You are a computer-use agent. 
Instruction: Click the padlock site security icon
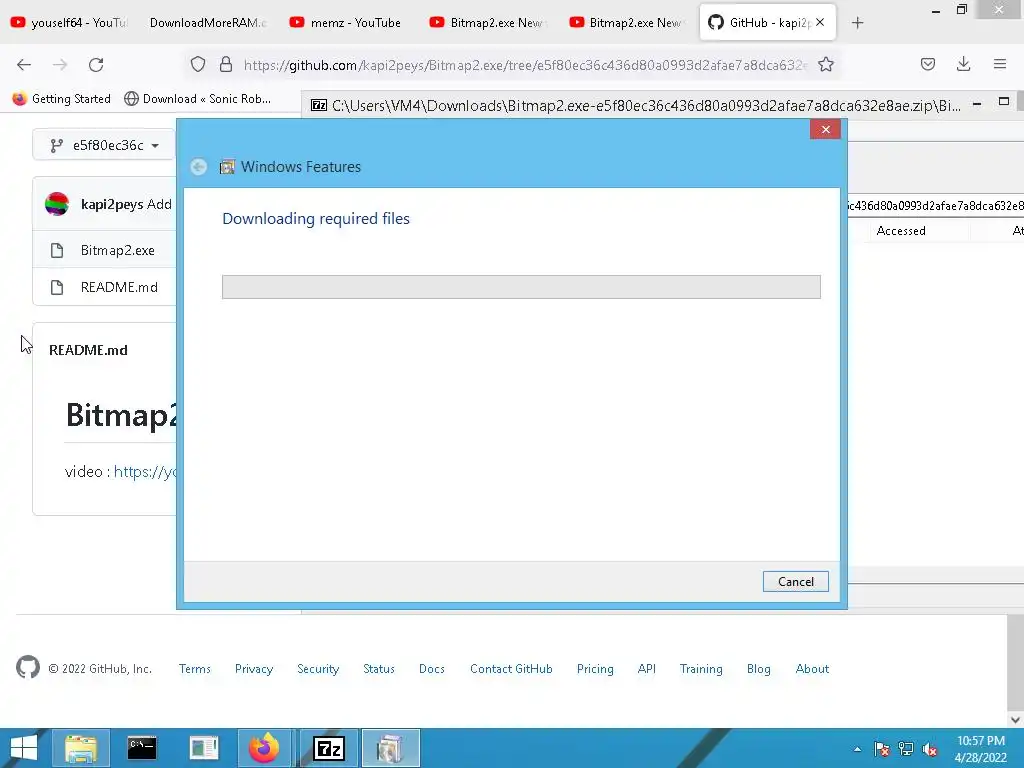226,64
